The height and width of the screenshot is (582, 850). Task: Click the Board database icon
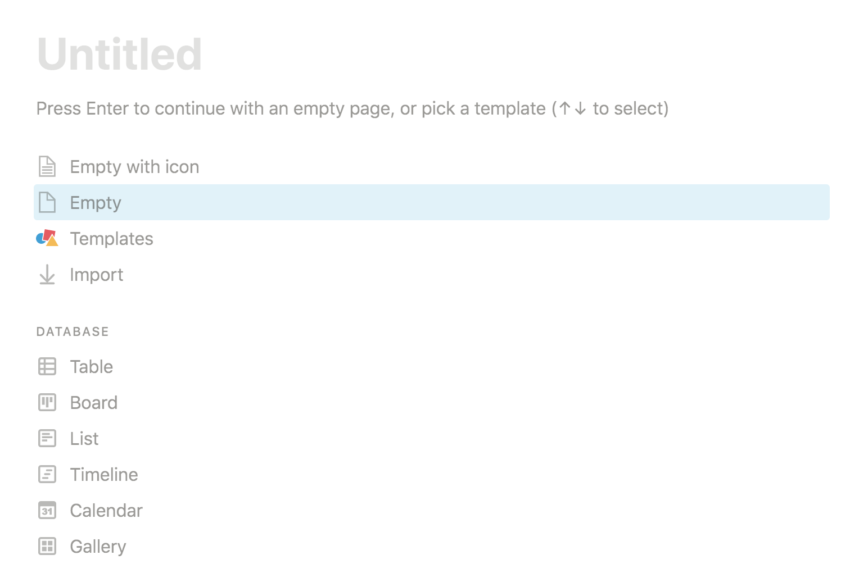46,403
